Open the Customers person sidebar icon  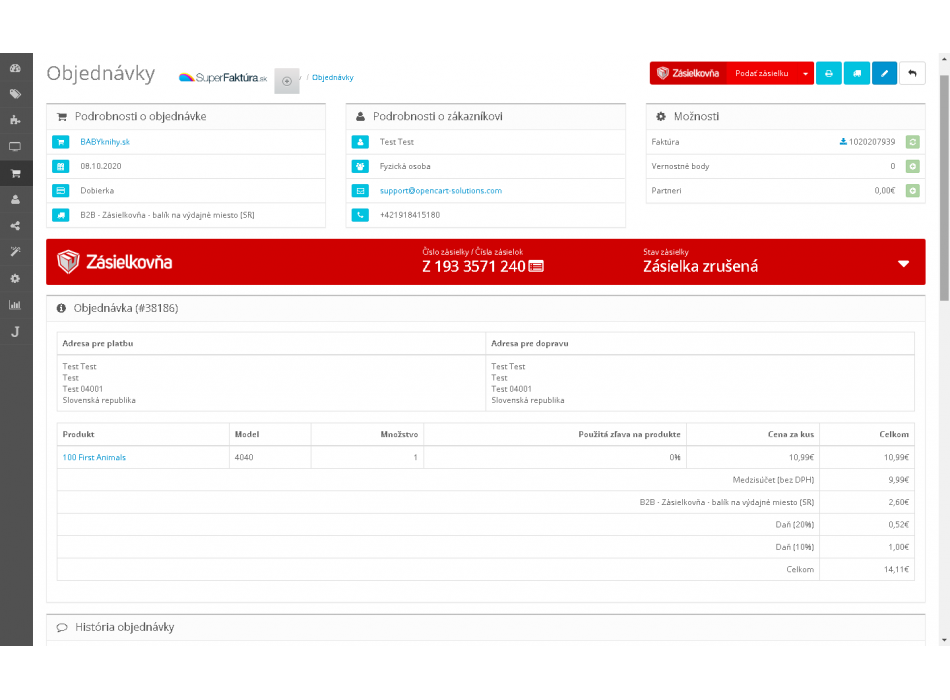click(x=15, y=199)
